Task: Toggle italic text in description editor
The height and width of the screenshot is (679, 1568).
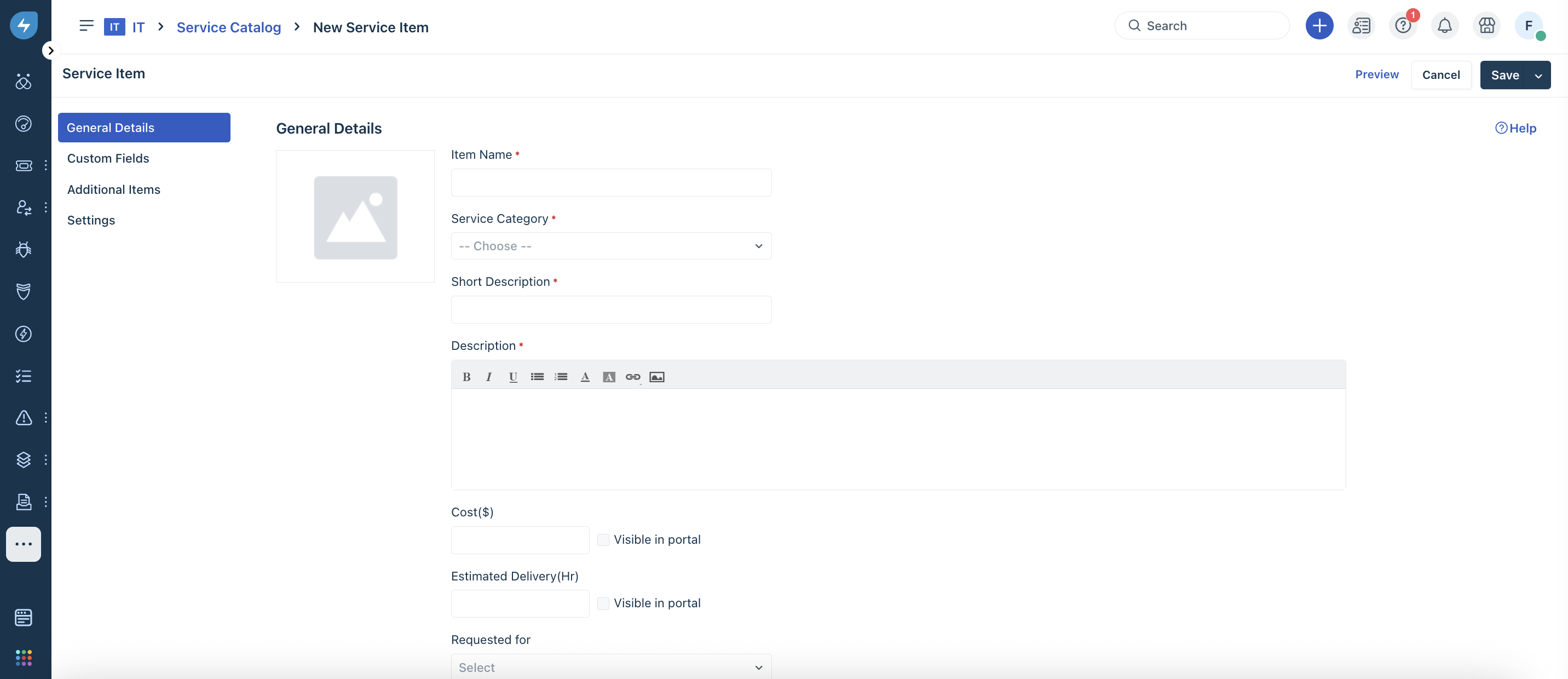Action: click(489, 377)
